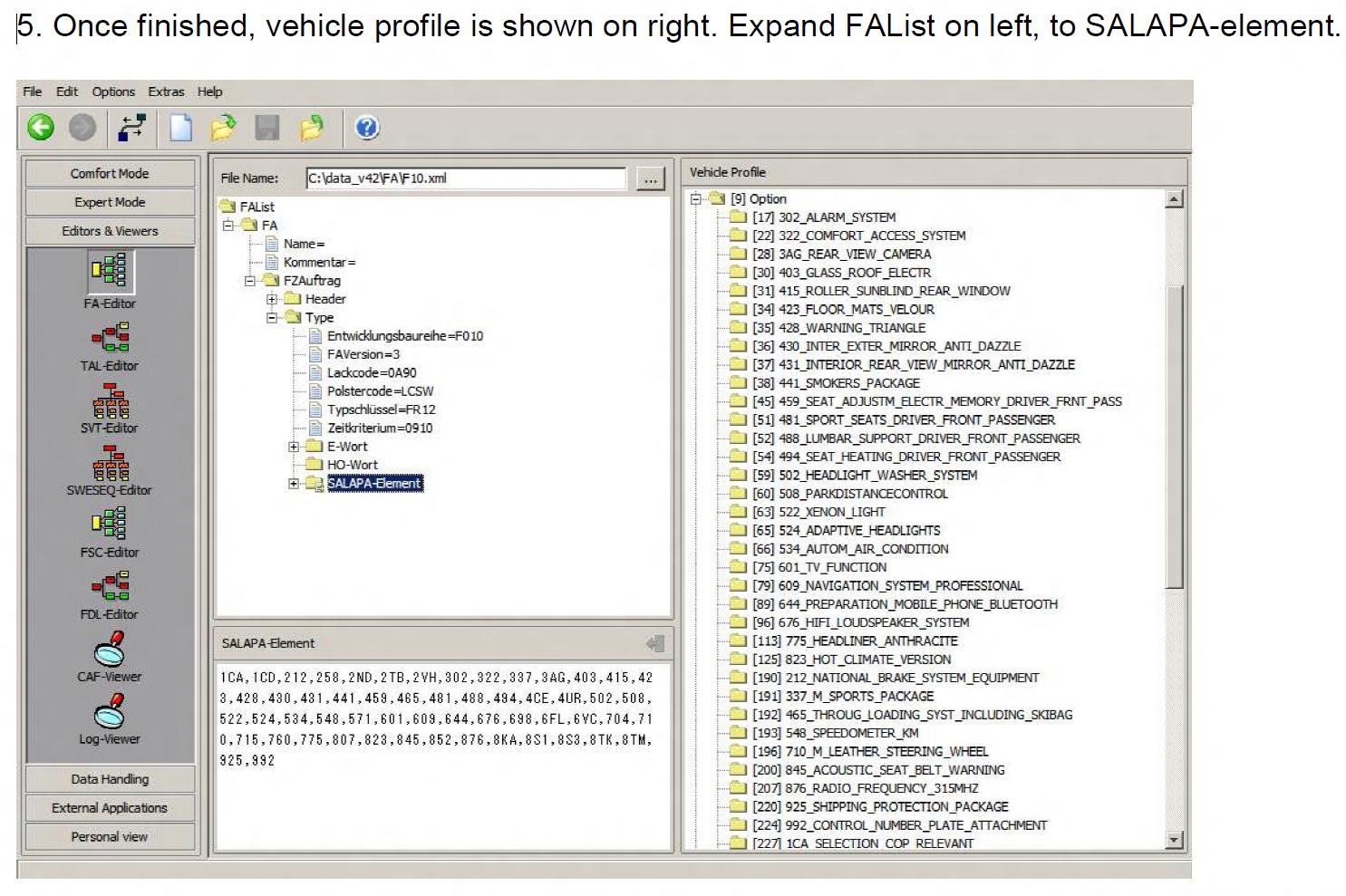1346x896 pixels.
Task: Expand the SALAPA-Element tree node
Action: pos(294,484)
